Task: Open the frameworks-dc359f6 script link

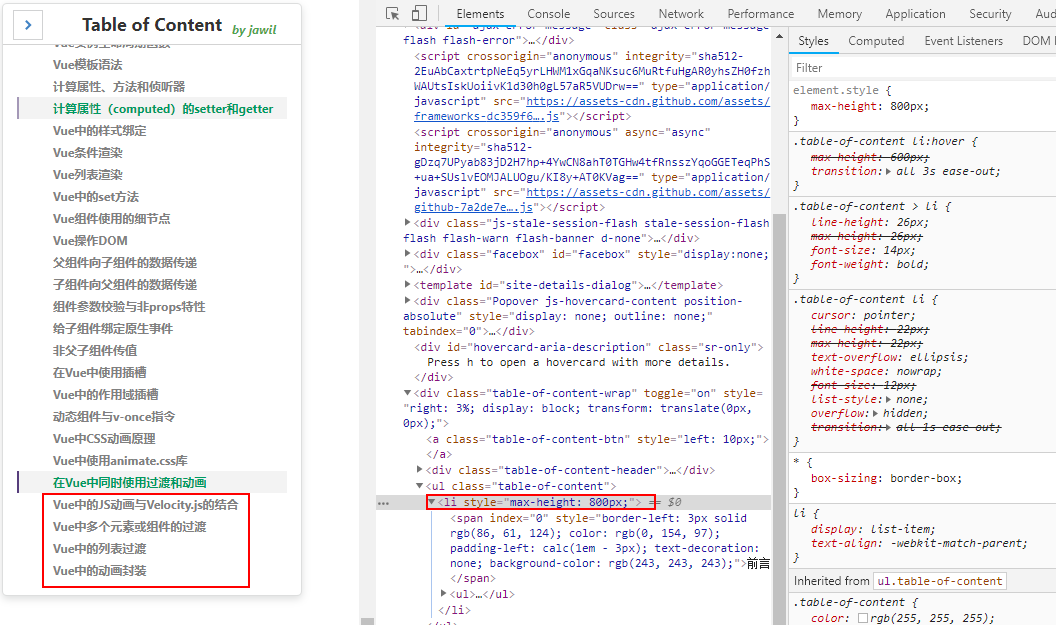Action: click(x=486, y=116)
